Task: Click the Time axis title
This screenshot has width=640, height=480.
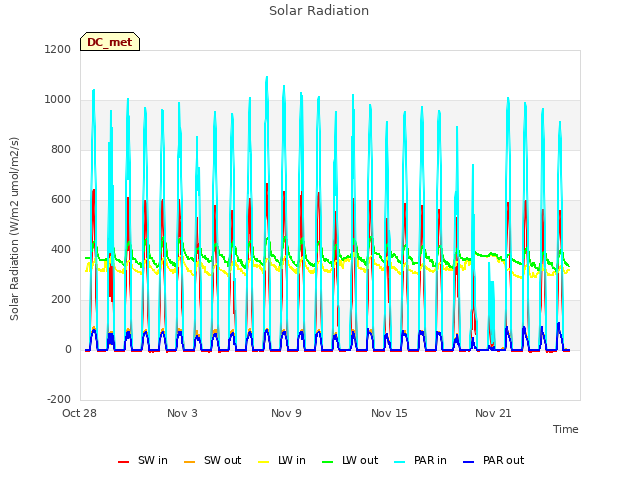Action: point(566,429)
